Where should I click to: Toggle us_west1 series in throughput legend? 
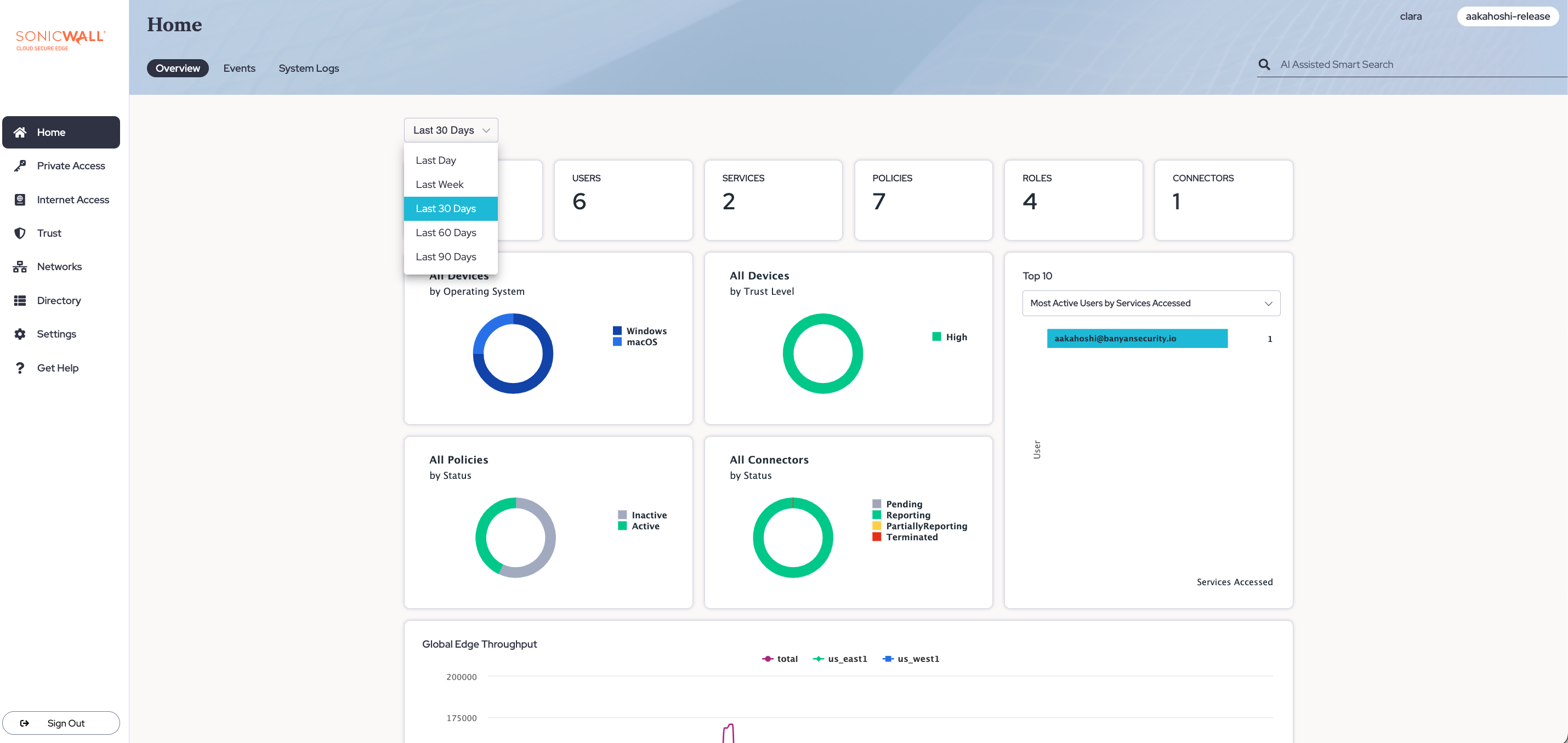[911, 659]
